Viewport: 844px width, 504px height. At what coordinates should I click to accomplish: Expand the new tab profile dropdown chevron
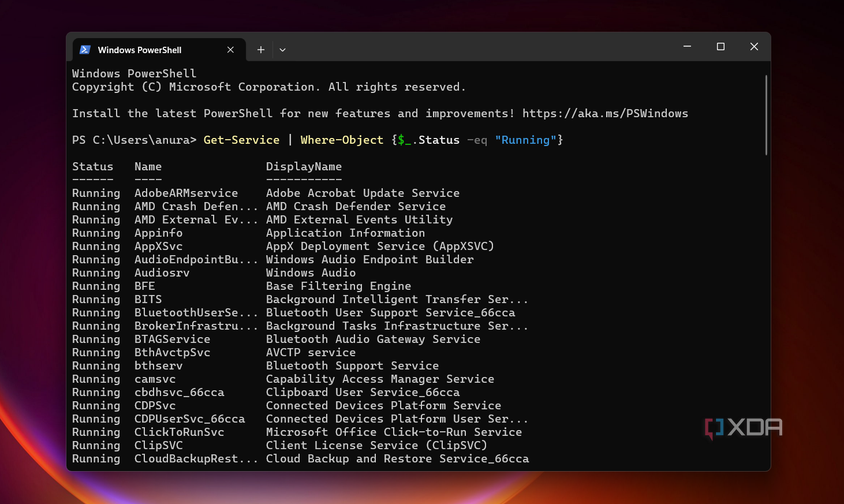point(283,49)
